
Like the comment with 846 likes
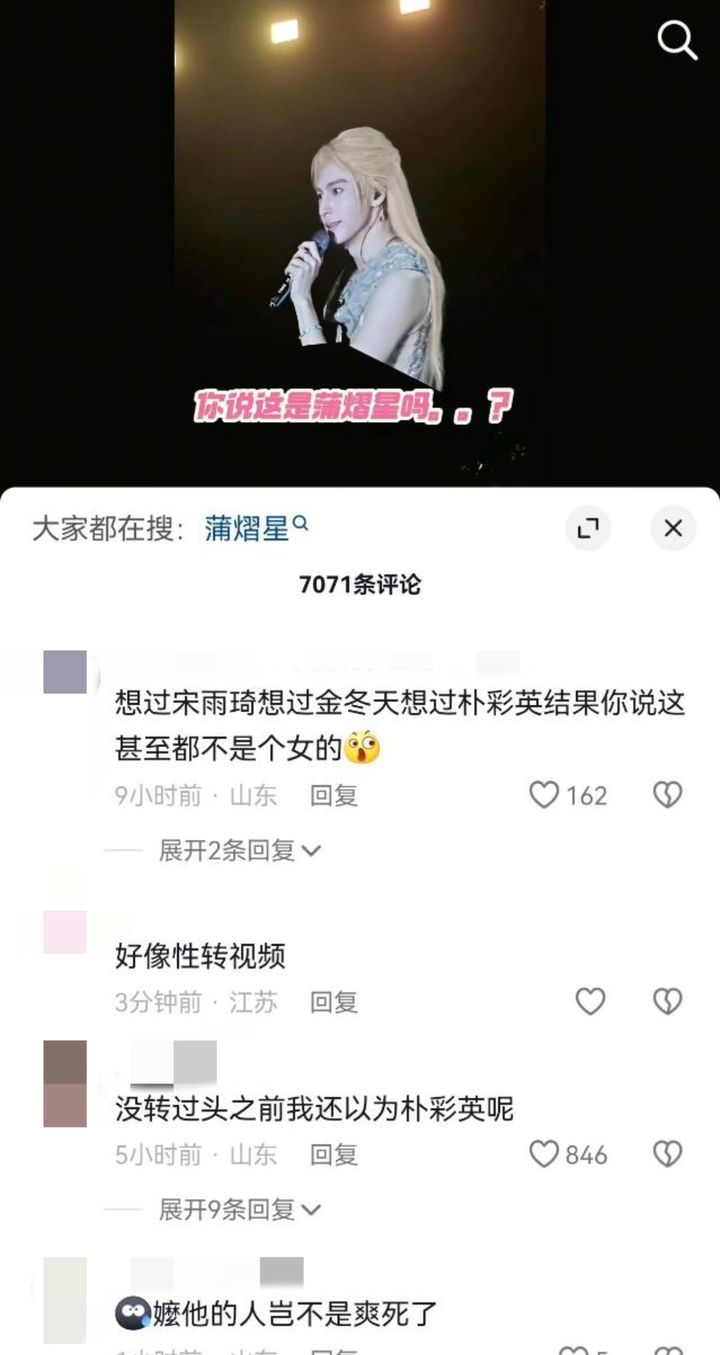[543, 1155]
